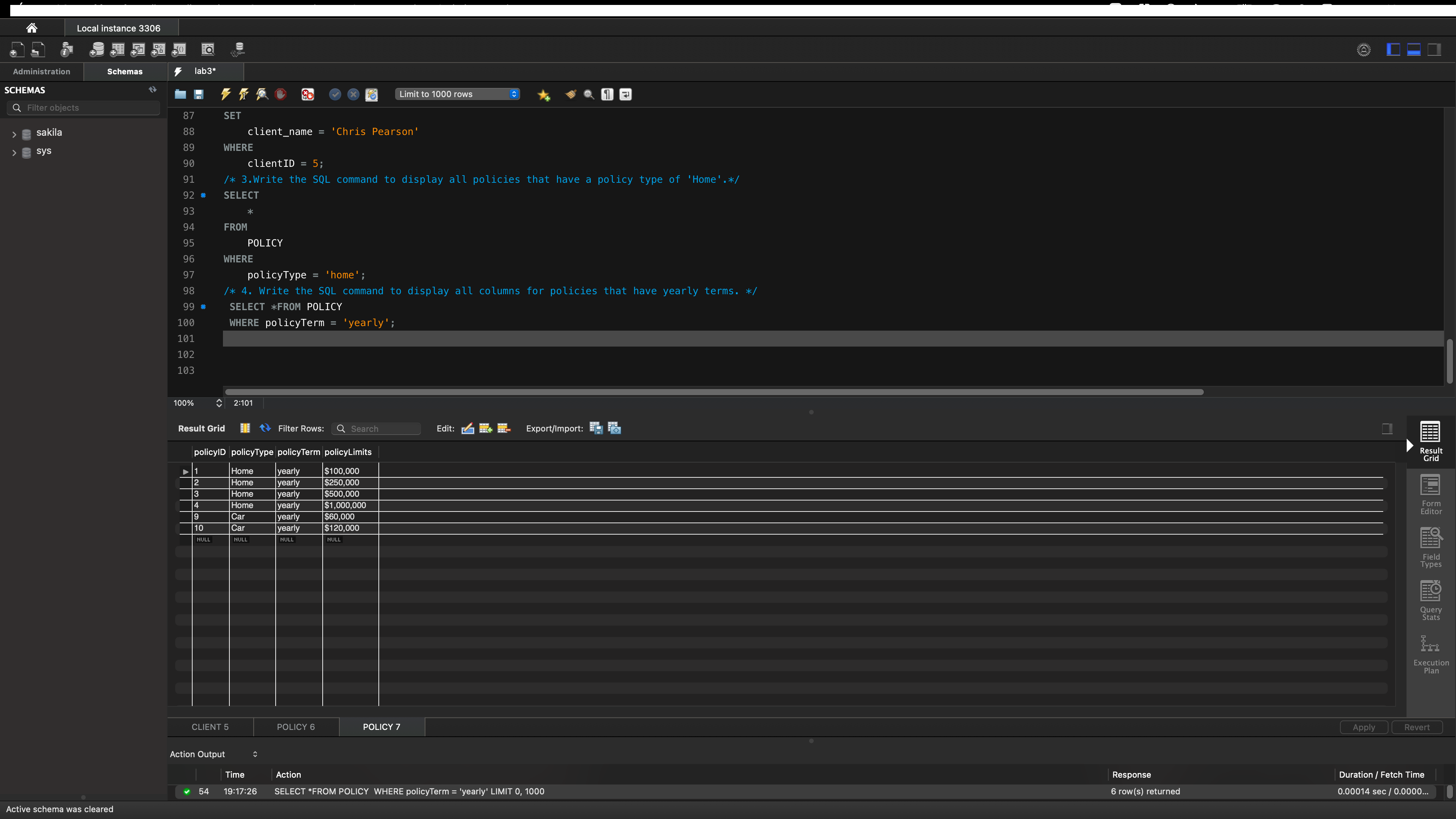
Task: Beautify the query with the broom icon
Action: click(x=570, y=94)
